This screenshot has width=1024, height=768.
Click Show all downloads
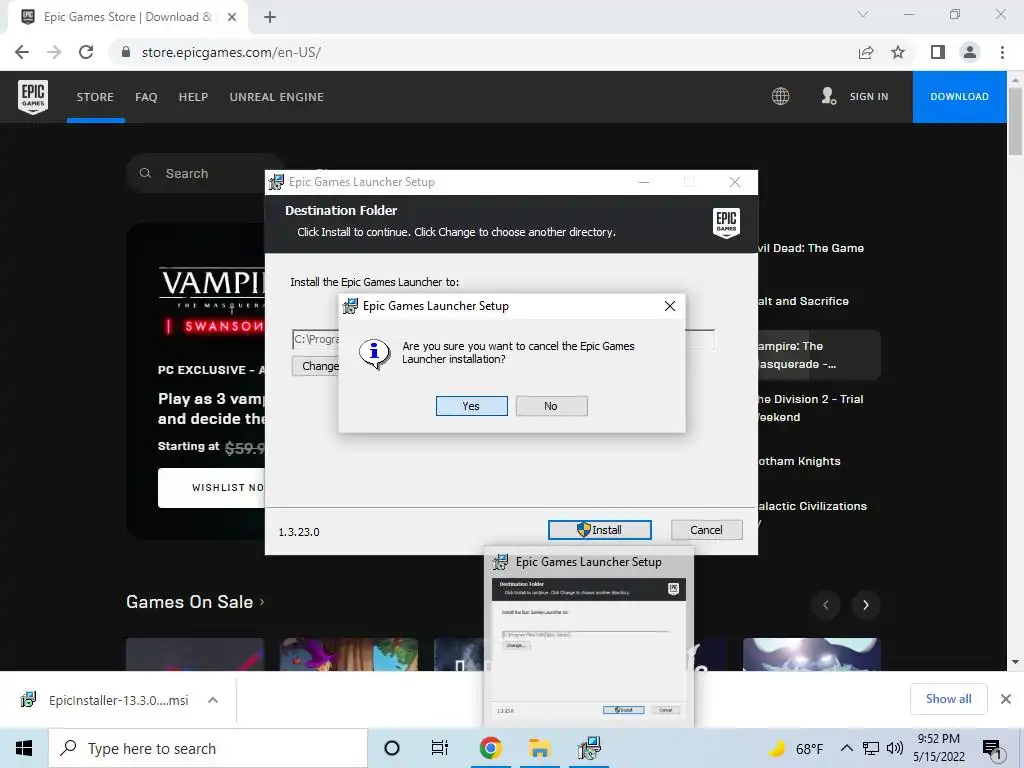[948, 699]
